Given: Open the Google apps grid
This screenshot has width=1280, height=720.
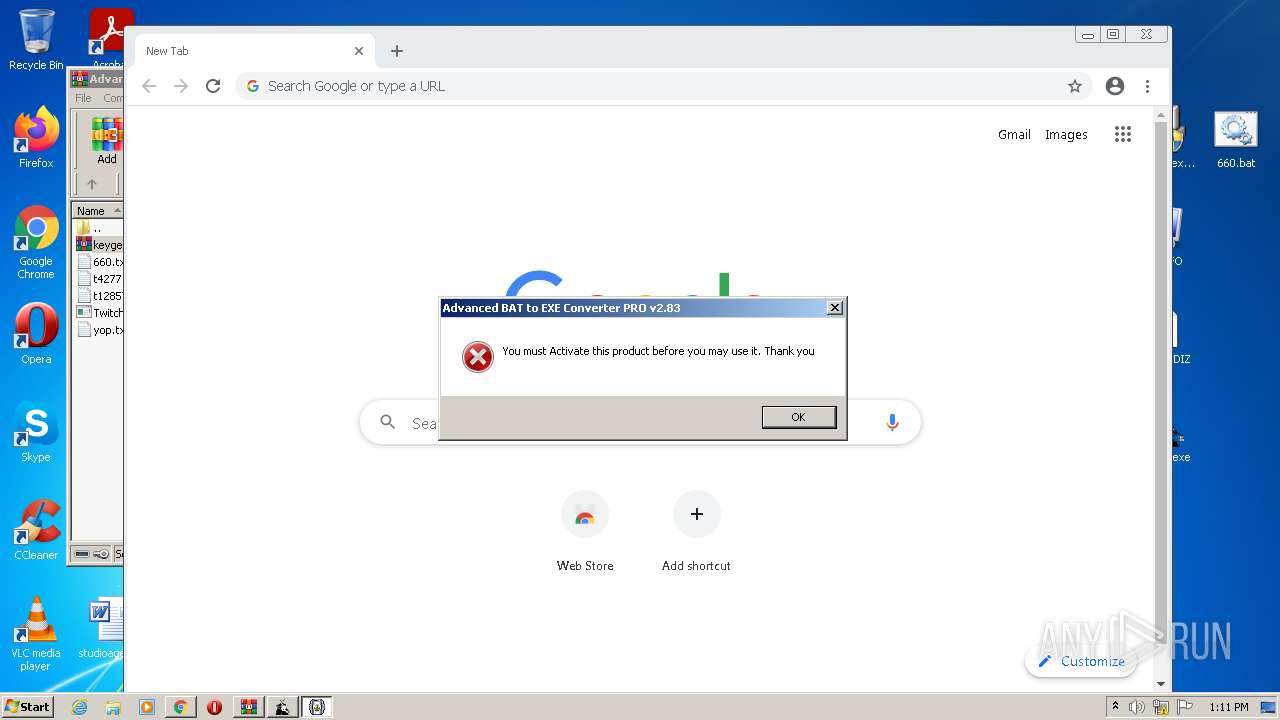Looking at the screenshot, I should pos(1123,134).
